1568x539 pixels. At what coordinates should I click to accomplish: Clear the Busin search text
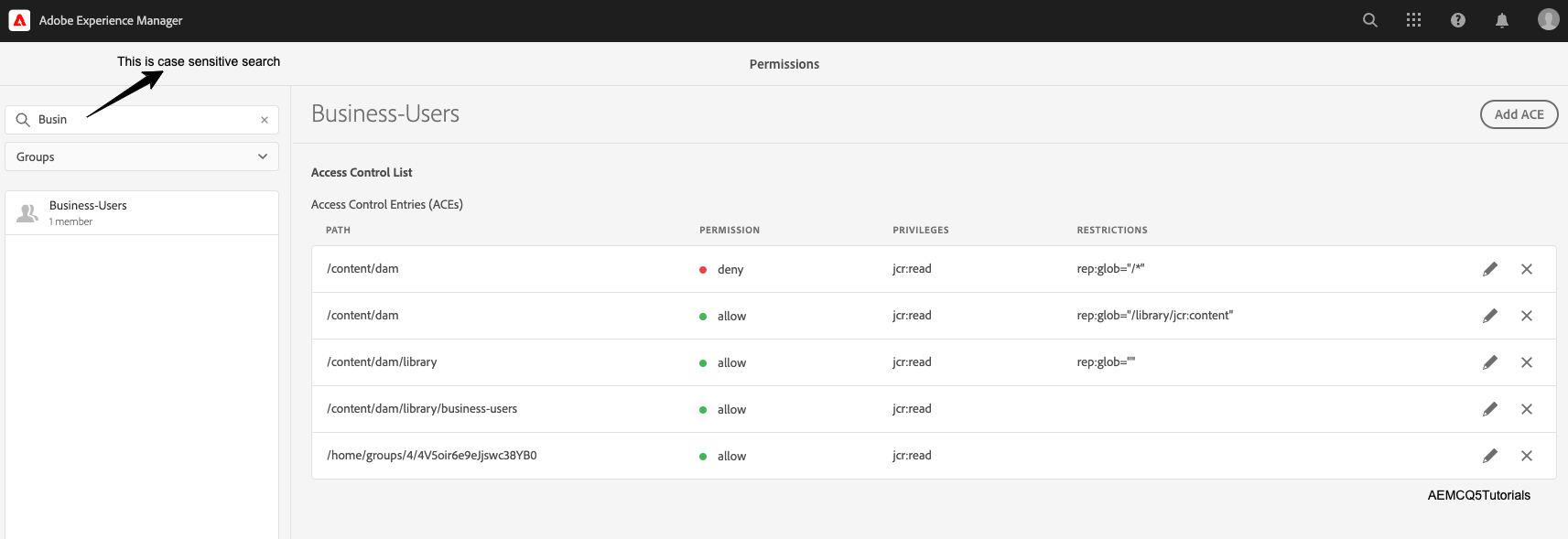pyautogui.click(x=265, y=120)
